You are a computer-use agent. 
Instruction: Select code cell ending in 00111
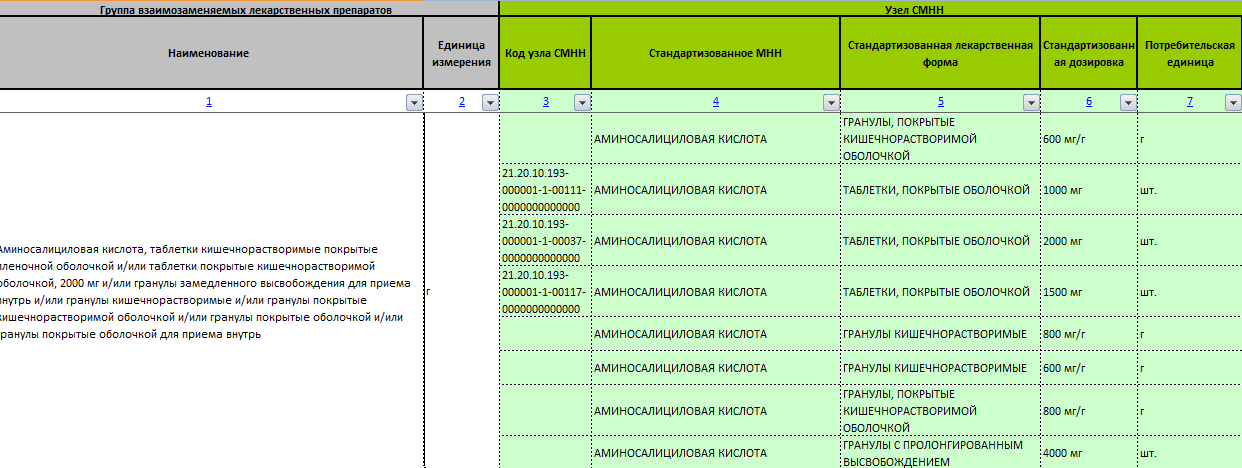[544, 190]
